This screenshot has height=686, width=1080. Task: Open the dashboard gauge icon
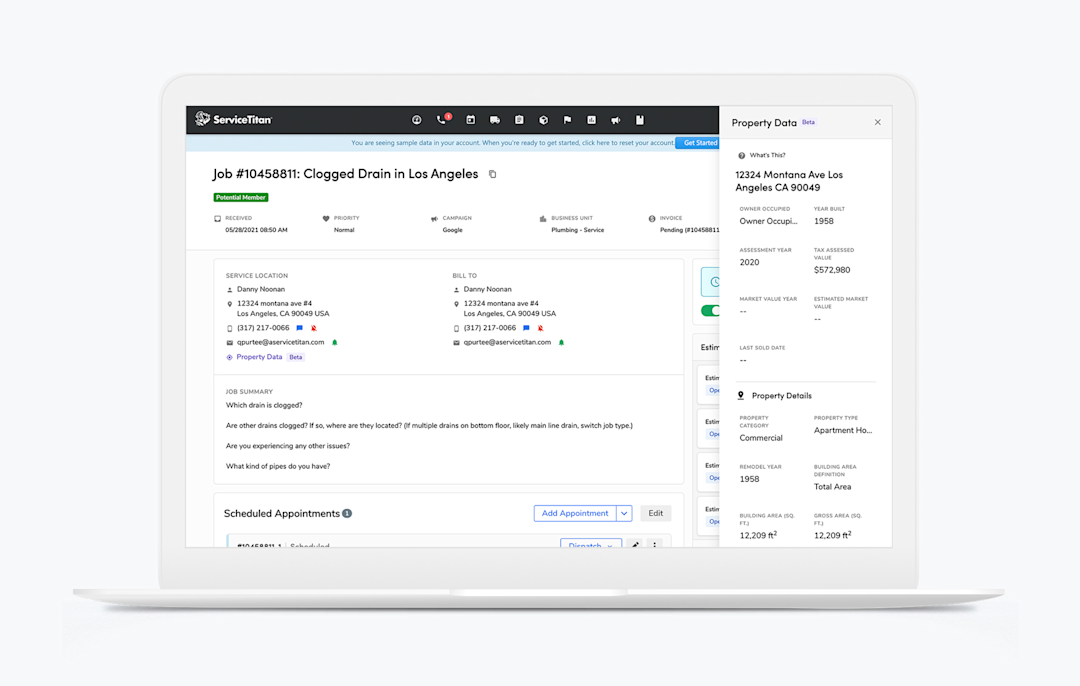point(417,120)
